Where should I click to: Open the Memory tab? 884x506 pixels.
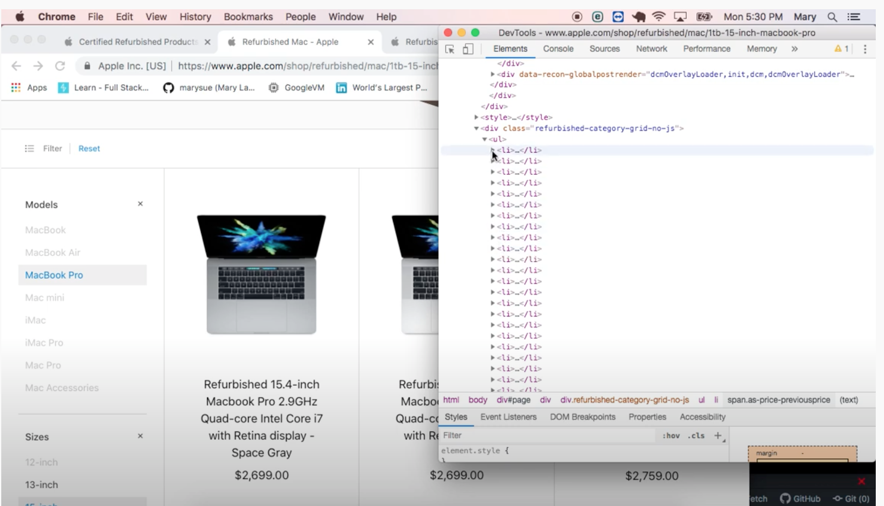[762, 49]
